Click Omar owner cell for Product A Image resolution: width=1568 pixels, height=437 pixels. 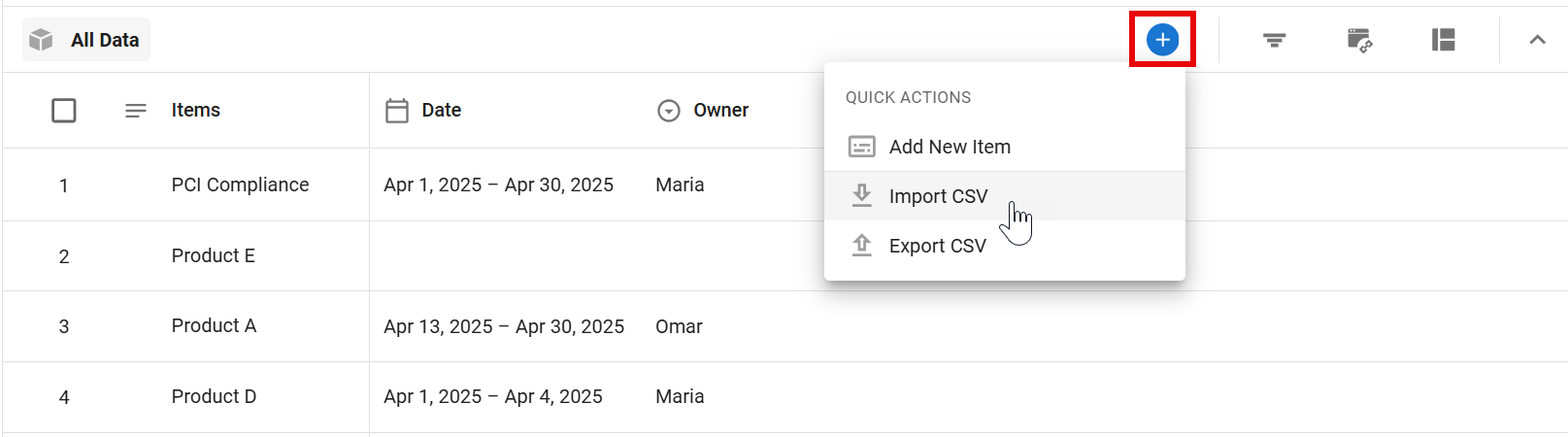[679, 326]
